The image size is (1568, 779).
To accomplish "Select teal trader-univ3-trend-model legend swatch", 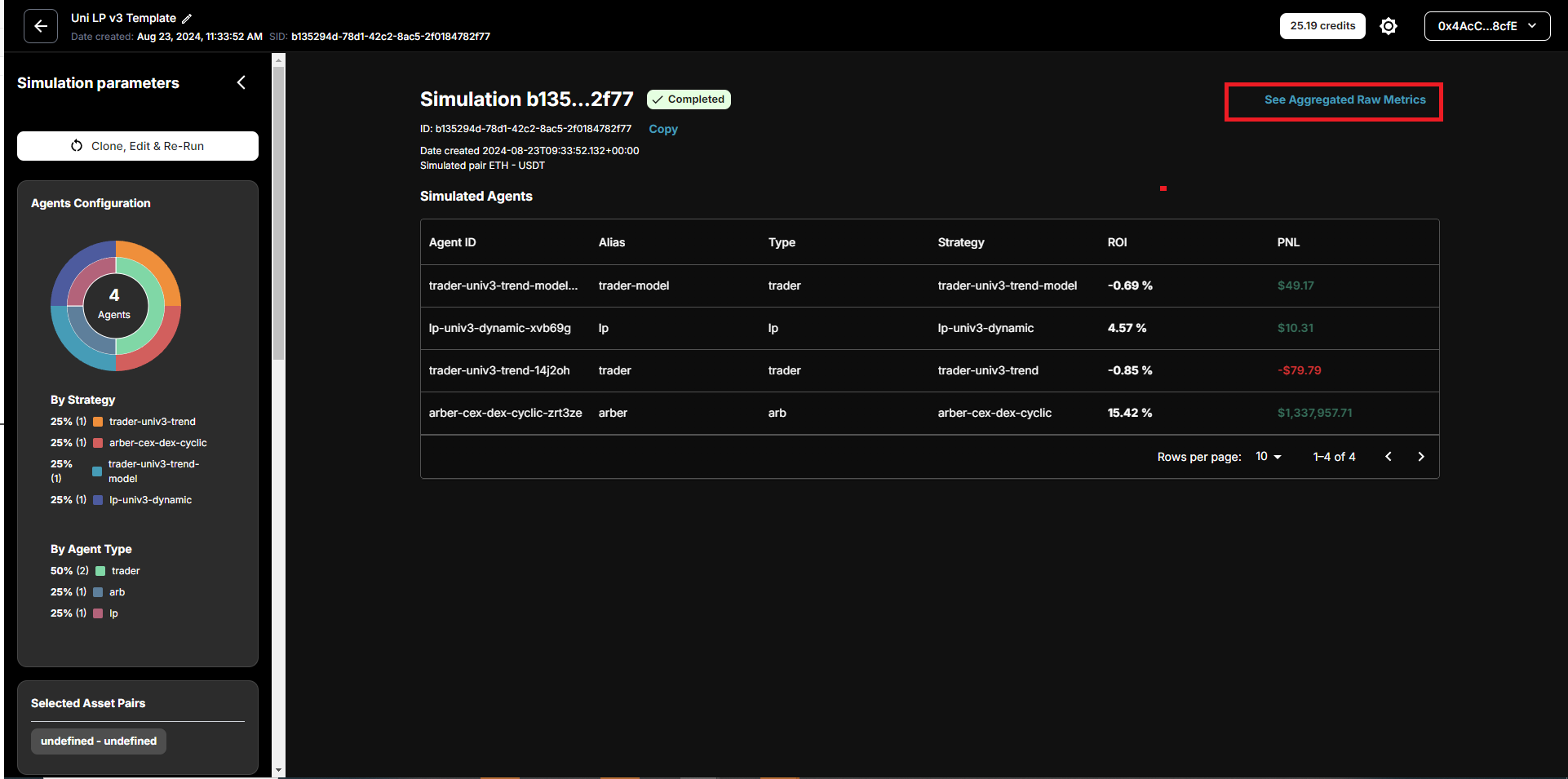I will click(97, 471).
